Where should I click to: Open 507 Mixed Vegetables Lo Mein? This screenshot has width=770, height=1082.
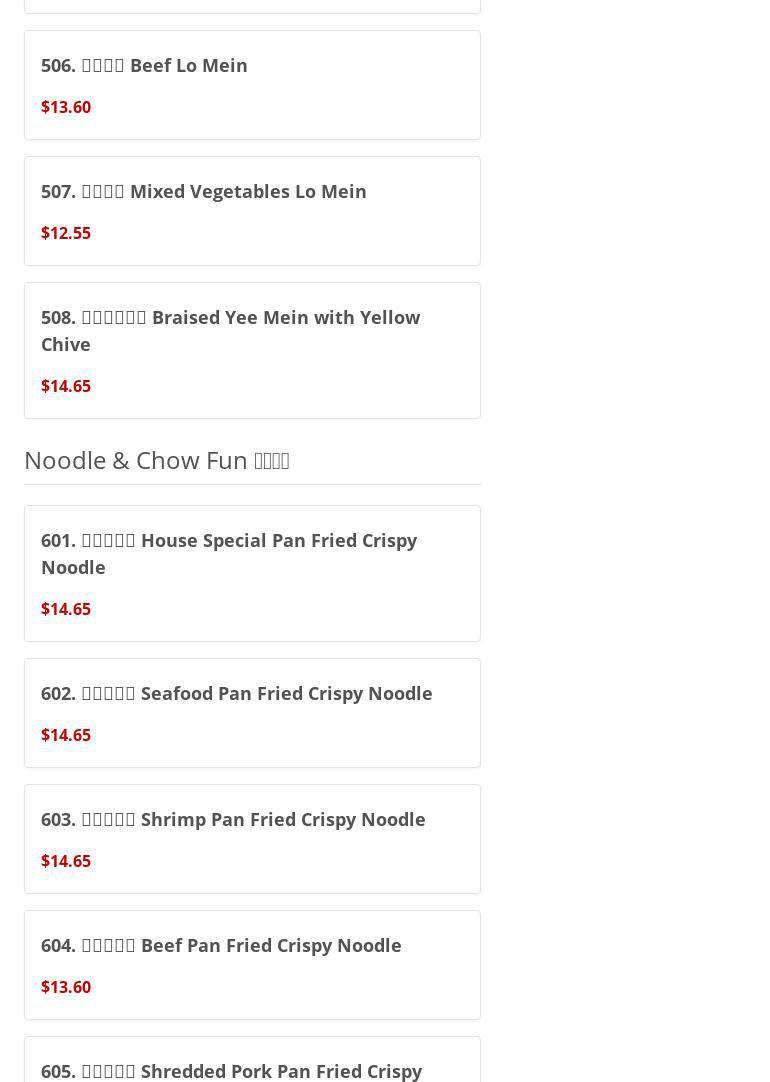(203, 191)
